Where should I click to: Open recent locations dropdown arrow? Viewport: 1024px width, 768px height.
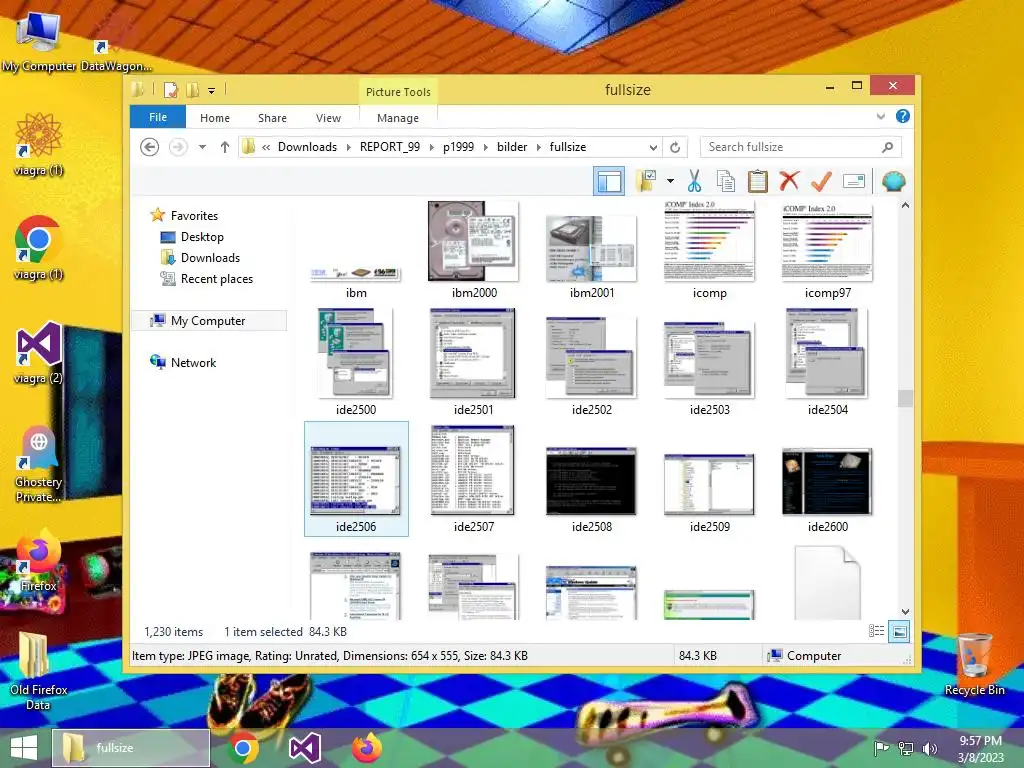[202, 147]
